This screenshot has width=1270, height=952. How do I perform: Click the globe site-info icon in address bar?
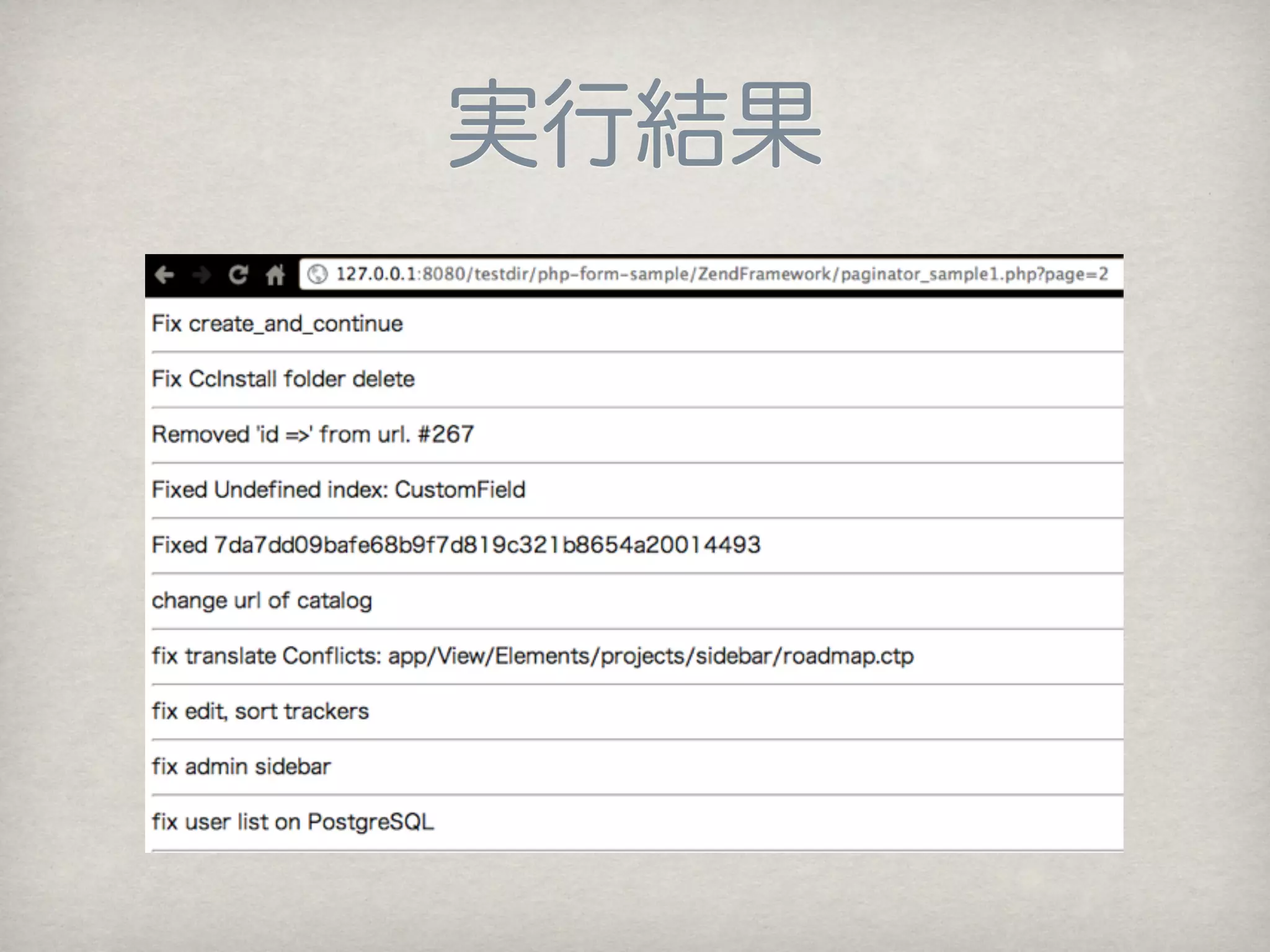(317, 275)
